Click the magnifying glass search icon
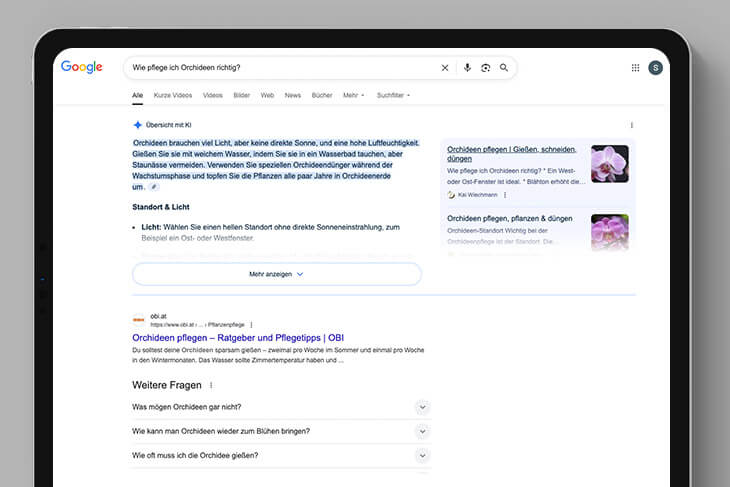730x487 pixels. pyautogui.click(x=504, y=68)
